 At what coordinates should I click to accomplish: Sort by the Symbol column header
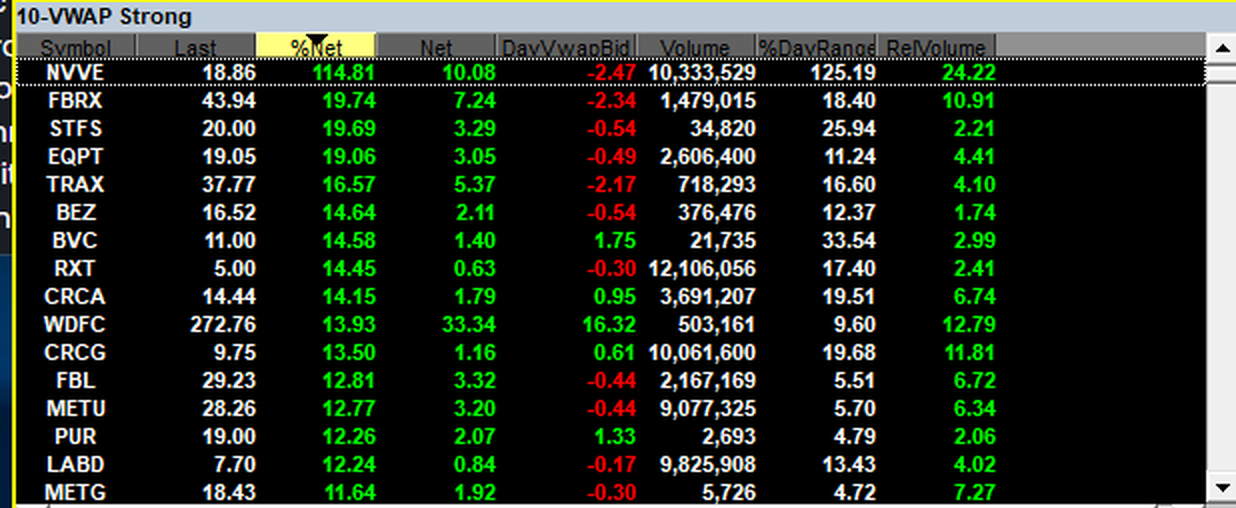[x=76, y=46]
